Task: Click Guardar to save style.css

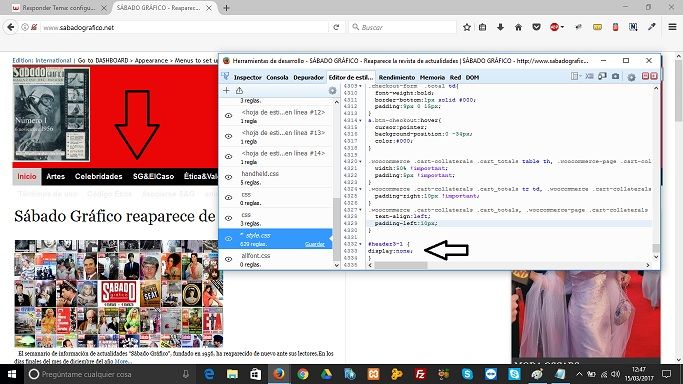Action: pyautogui.click(x=314, y=244)
